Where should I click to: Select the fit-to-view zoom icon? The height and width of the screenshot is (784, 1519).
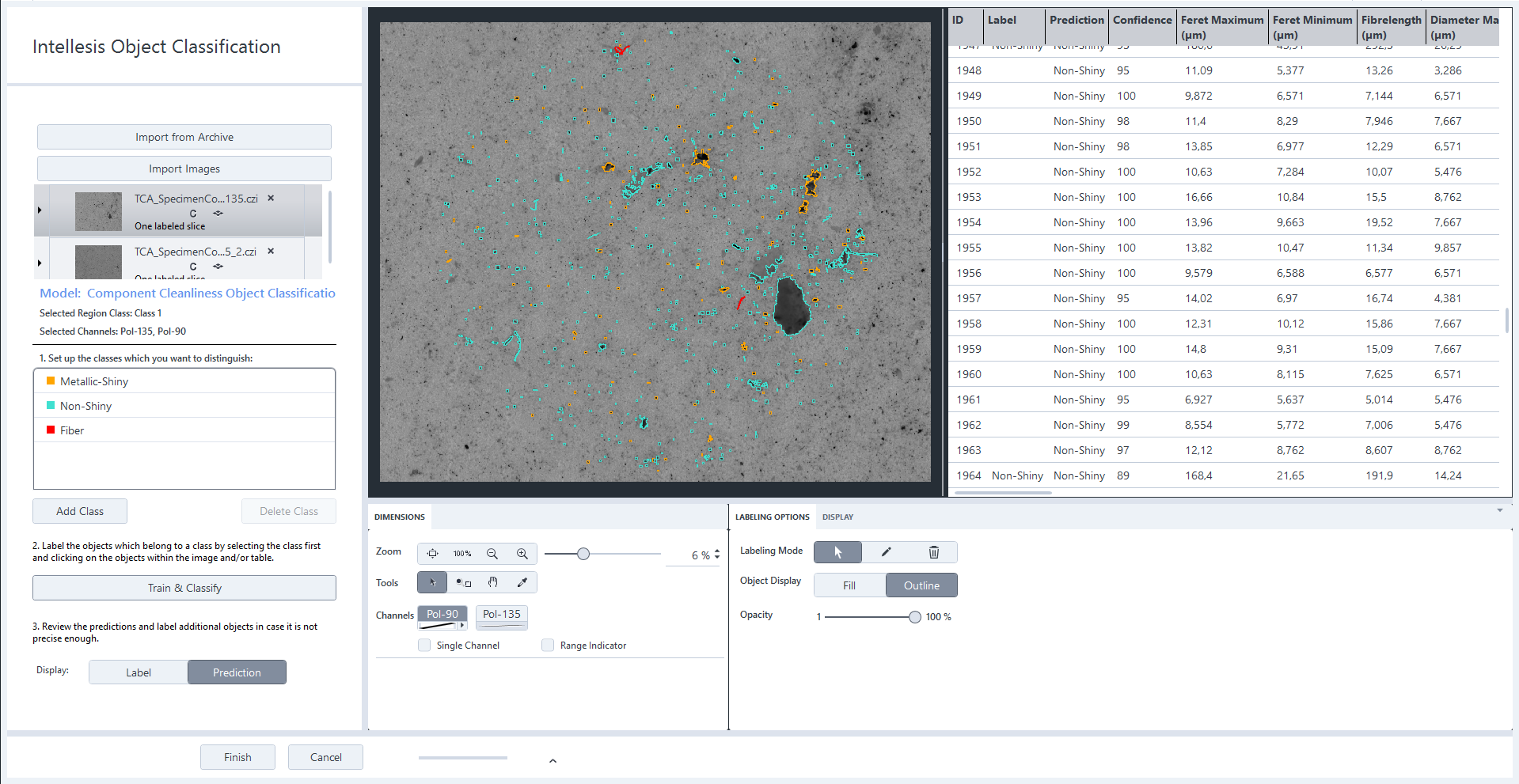[433, 554]
